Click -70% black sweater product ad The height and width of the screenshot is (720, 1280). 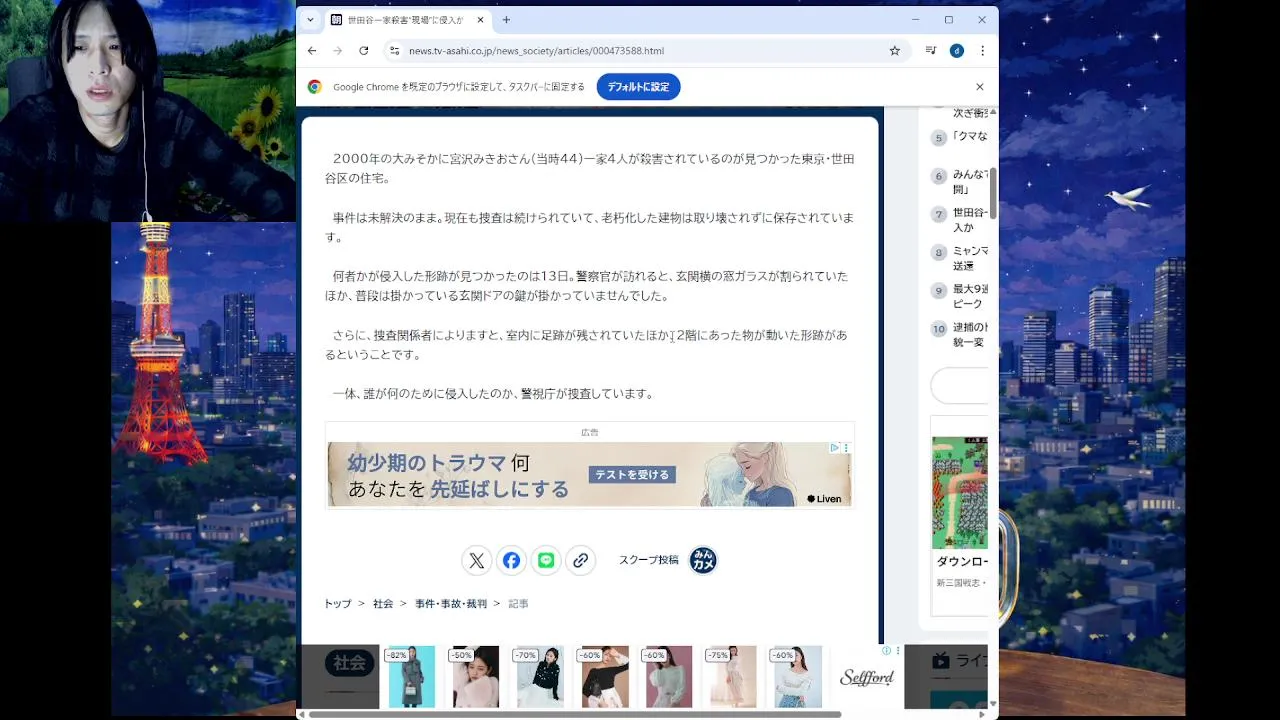[x=539, y=677]
